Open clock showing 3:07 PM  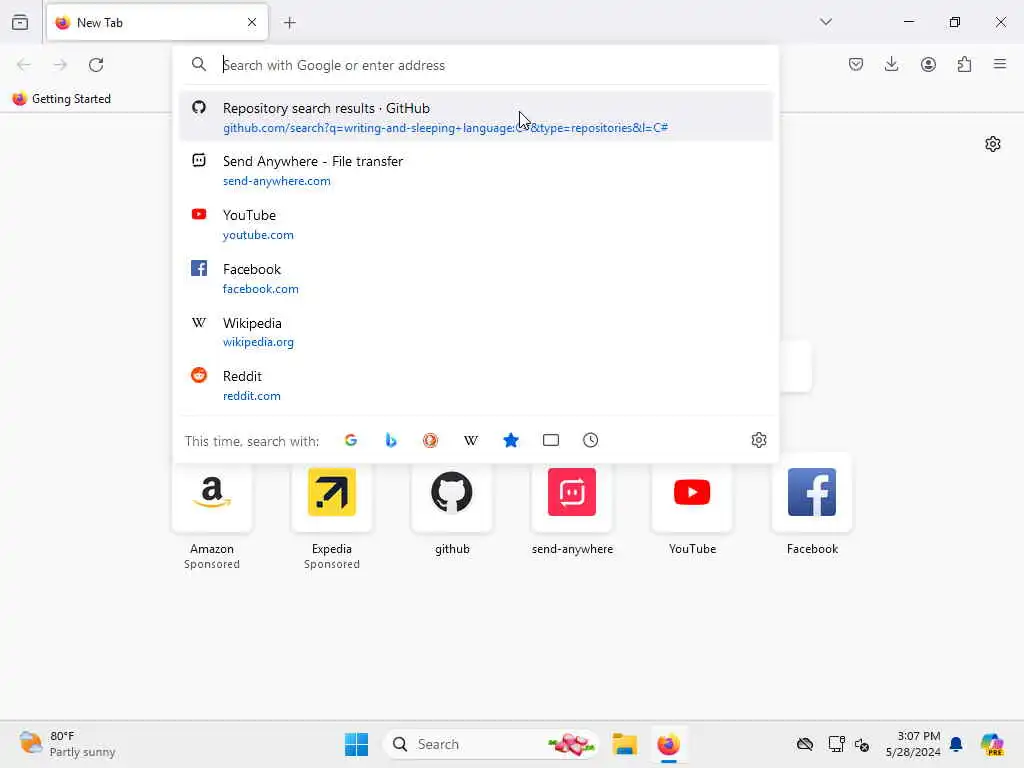tap(913, 744)
